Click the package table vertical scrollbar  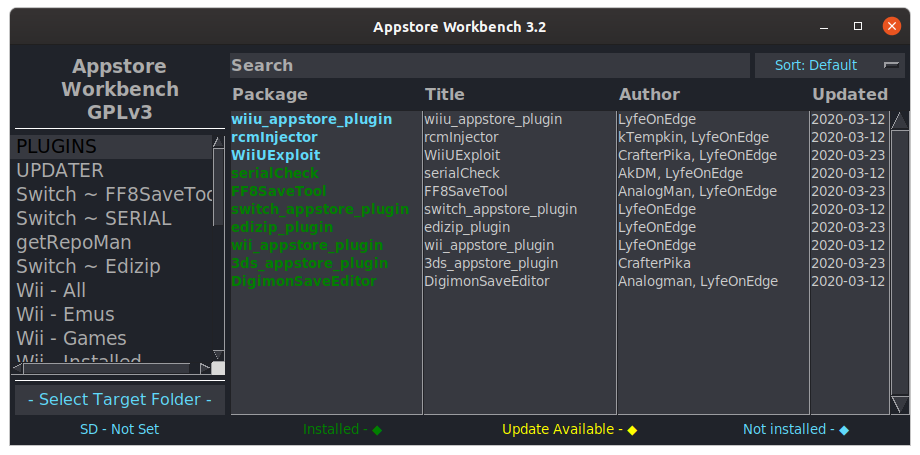899,263
